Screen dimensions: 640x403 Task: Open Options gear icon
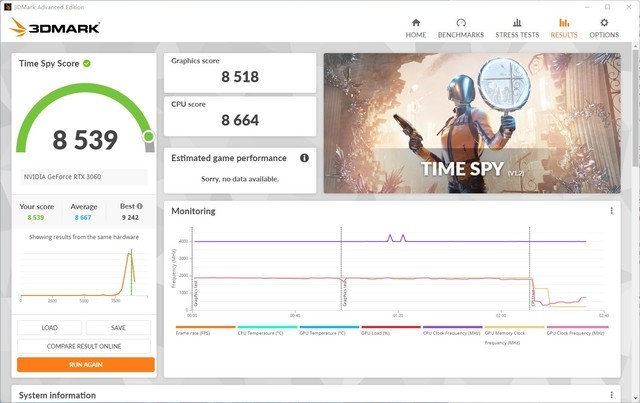(604, 23)
